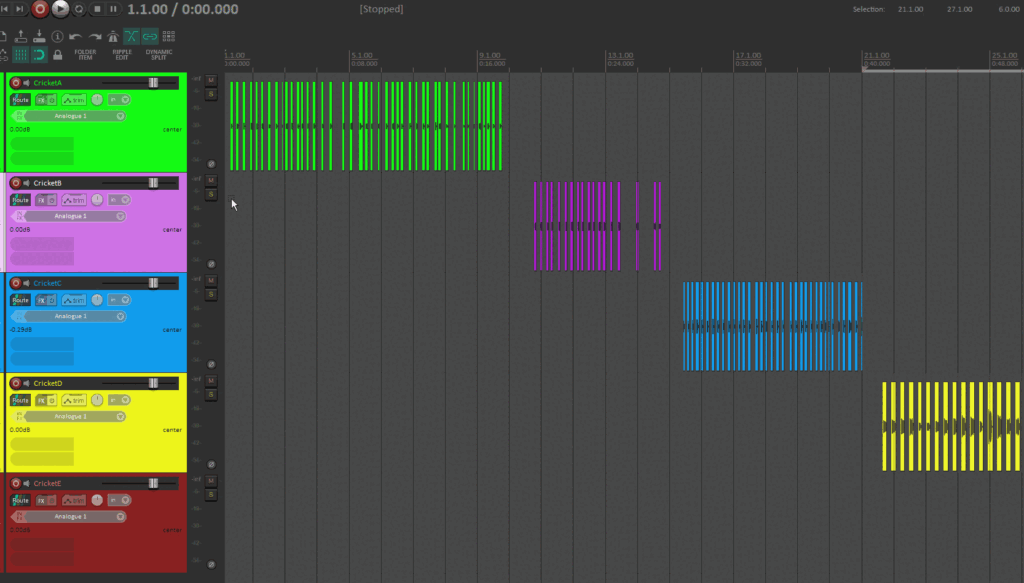The width and height of the screenshot is (1024, 583).
Task: Click the Ripple Edit toolbar button
Action: pyautogui.click(x=122, y=54)
